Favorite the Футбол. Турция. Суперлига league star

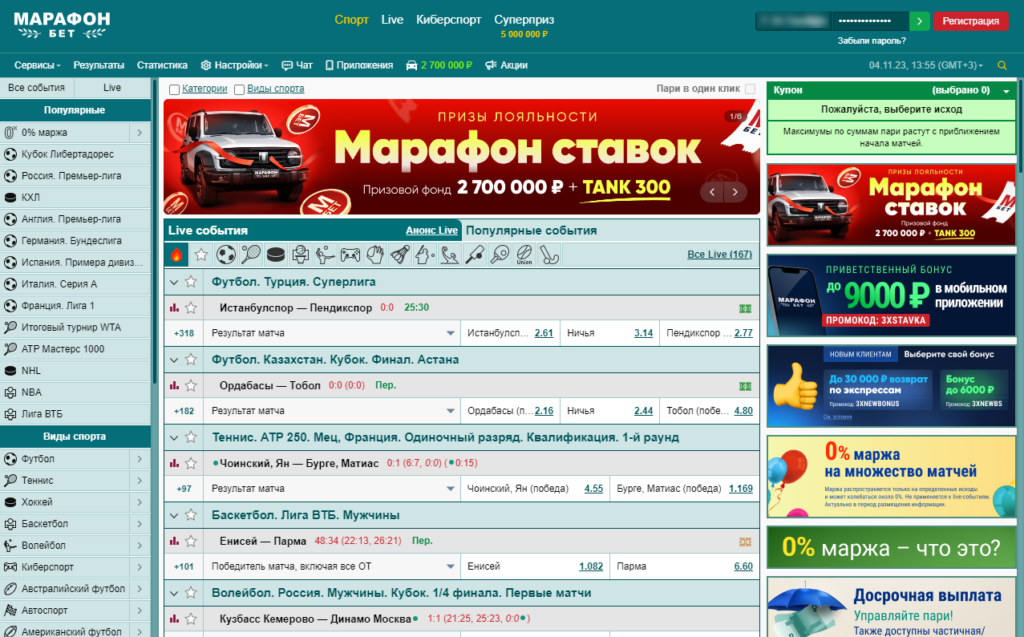[x=191, y=282]
